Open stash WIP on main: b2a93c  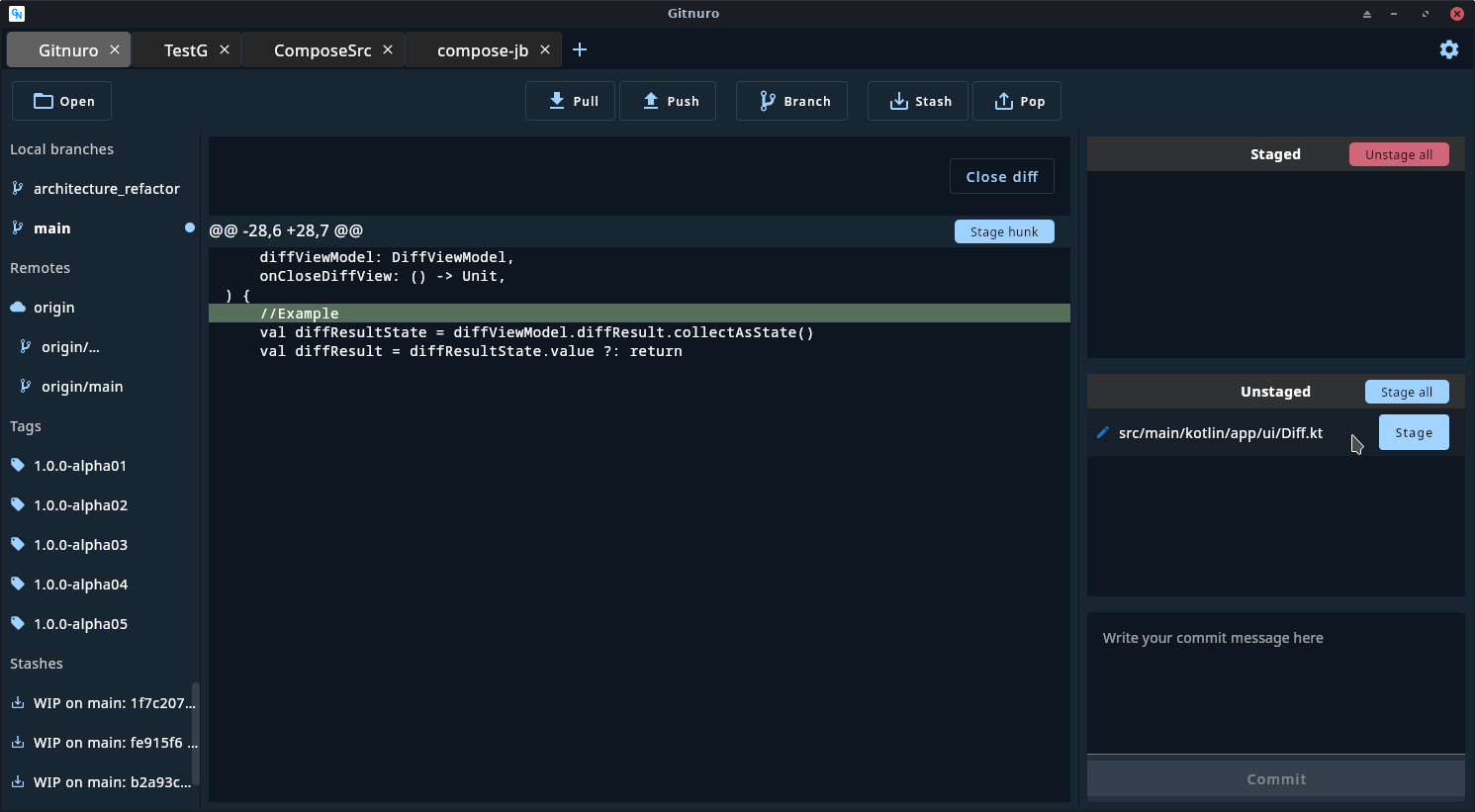coord(100,782)
